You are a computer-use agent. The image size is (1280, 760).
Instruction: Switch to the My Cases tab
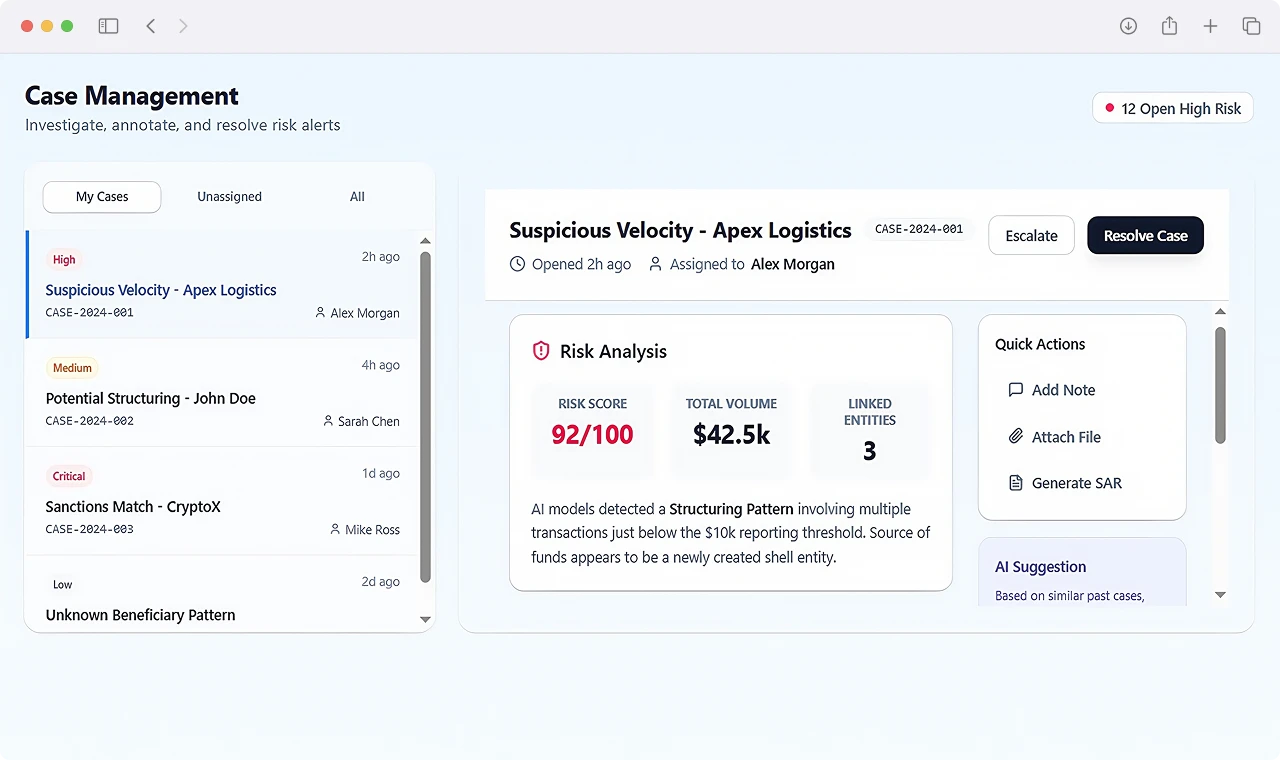pyautogui.click(x=102, y=197)
